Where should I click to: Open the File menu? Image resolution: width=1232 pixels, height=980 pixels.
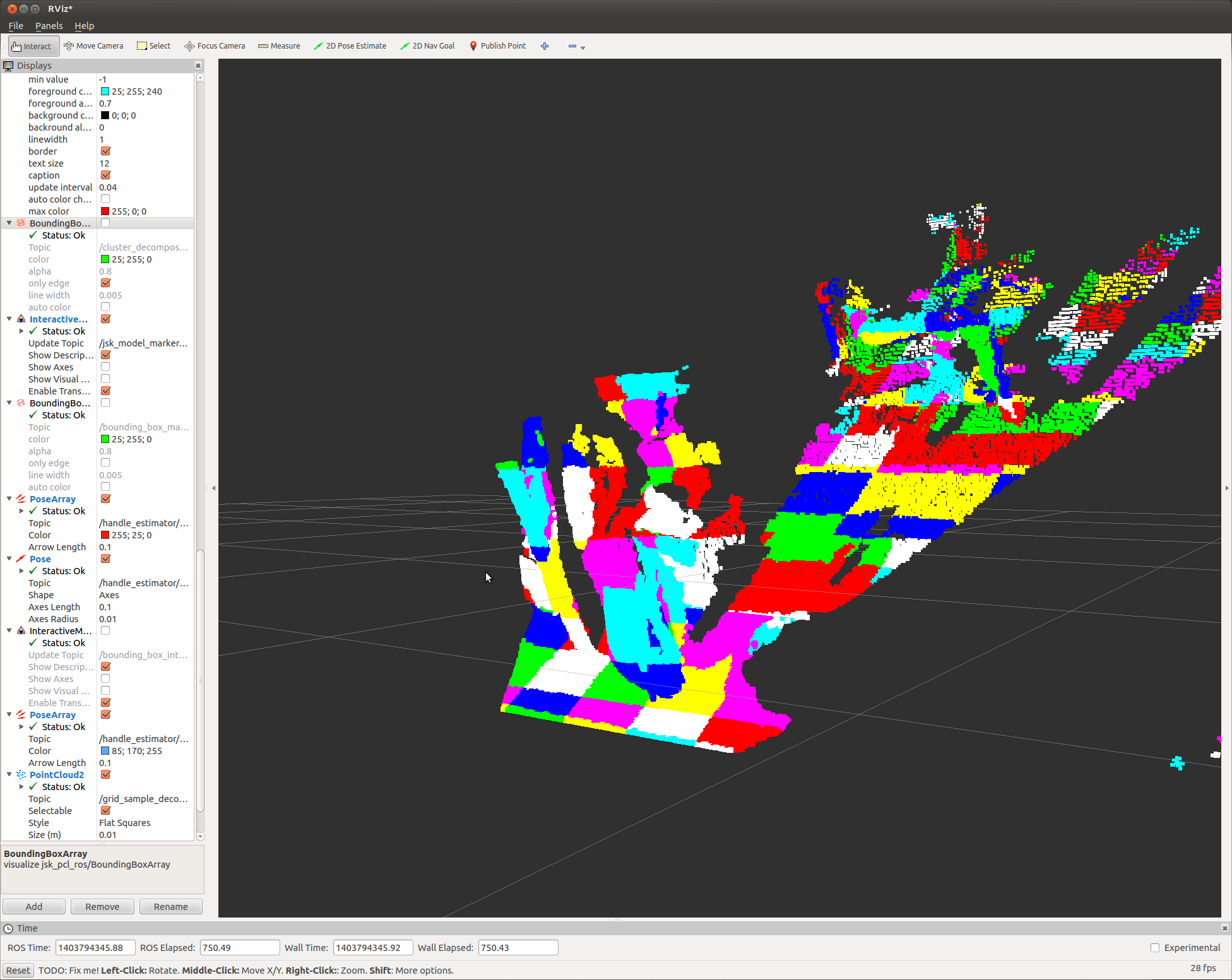(x=16, y=26)
